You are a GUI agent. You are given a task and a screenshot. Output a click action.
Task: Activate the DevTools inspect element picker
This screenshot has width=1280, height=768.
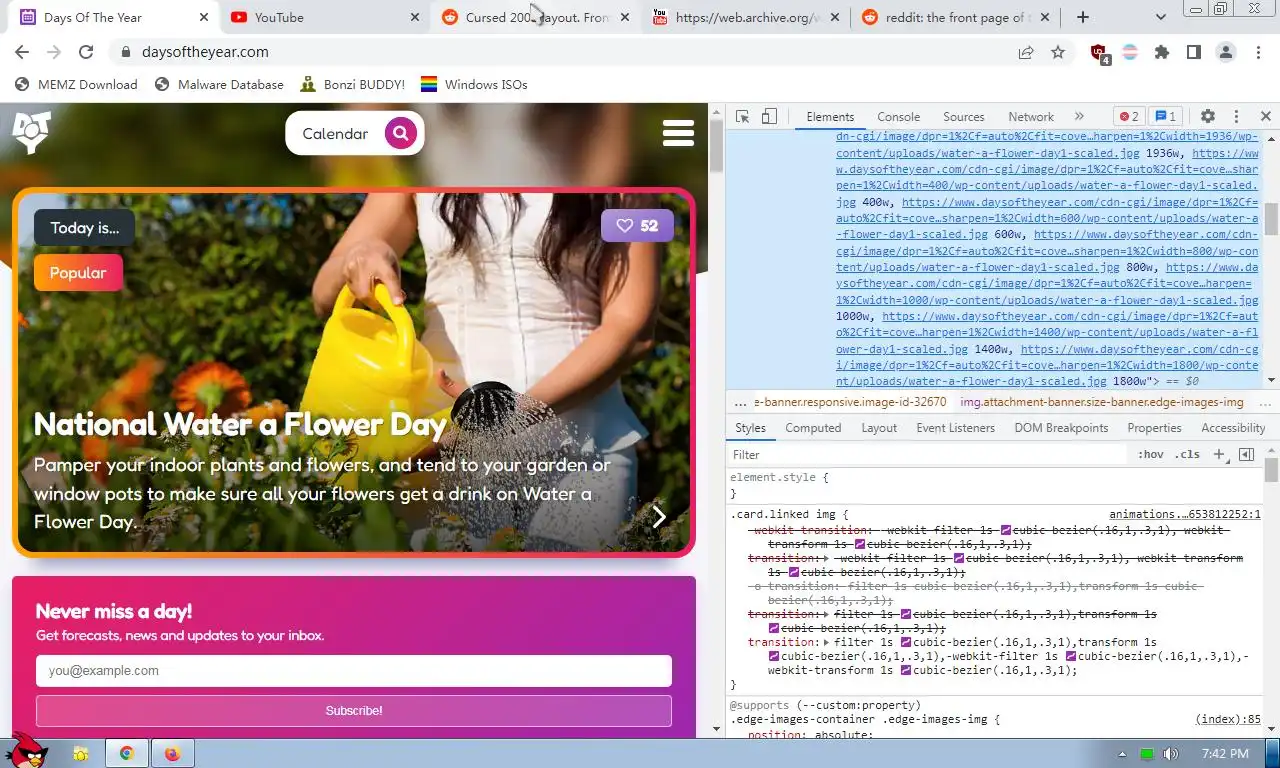pyautogui.click(x=742, y=117)
